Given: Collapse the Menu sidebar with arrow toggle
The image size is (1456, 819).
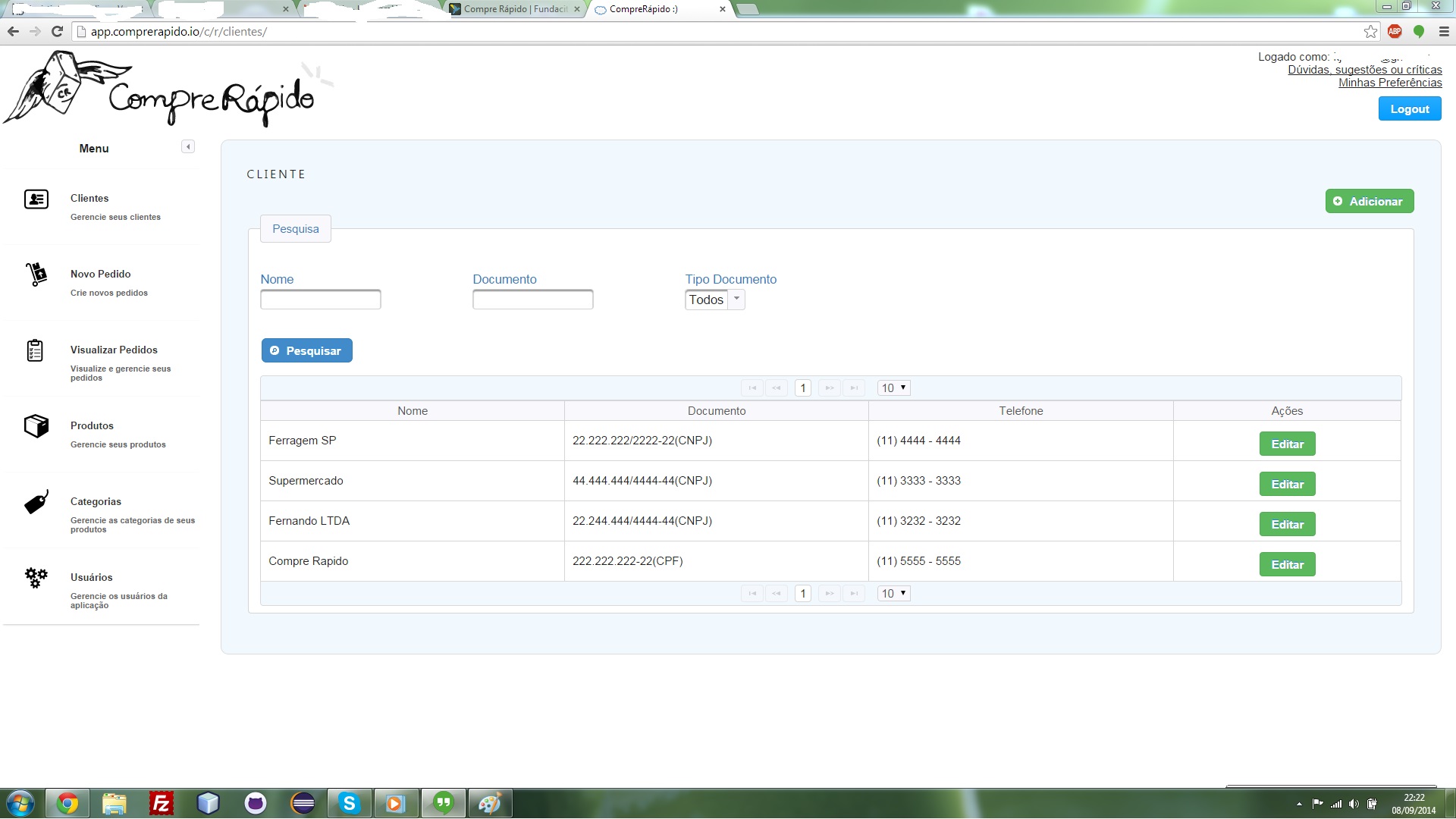Looking at the screenshot, I should click(188, 146).
